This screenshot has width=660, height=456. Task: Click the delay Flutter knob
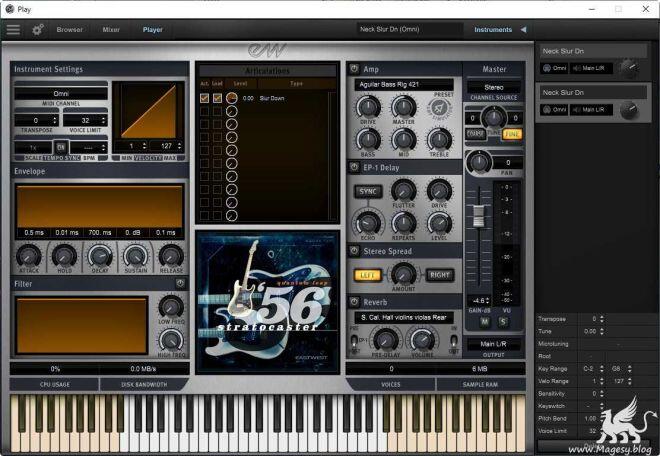[404, 190]
